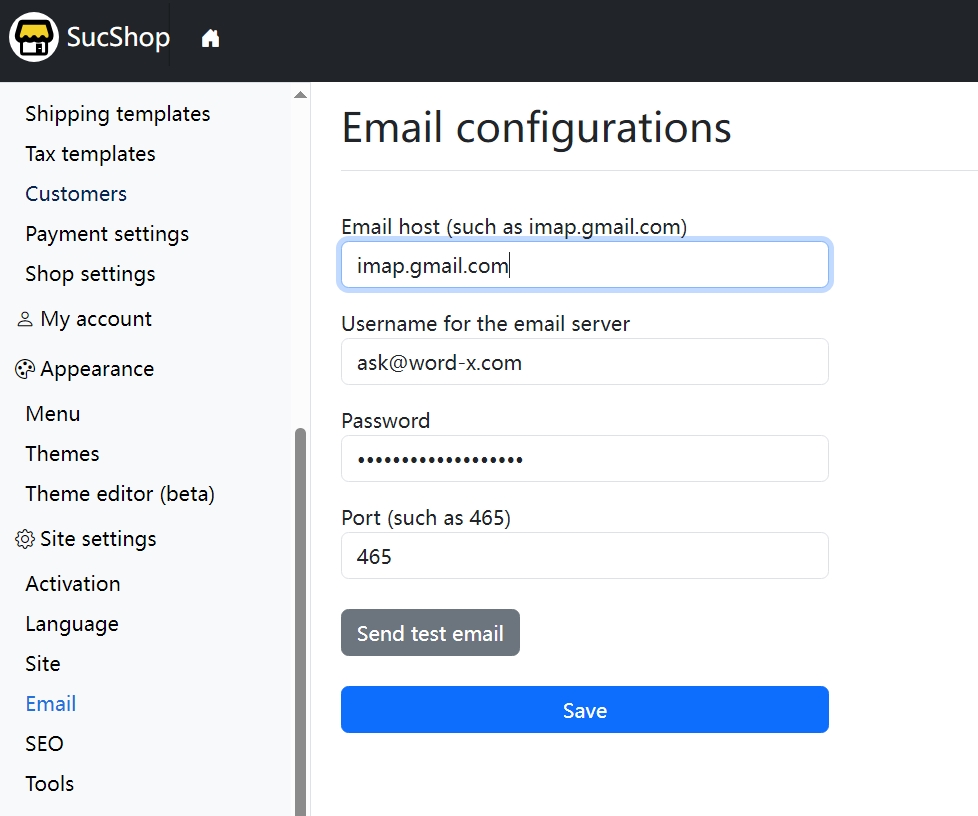
Task: Click into the Password field
Action: pos(584,459)
